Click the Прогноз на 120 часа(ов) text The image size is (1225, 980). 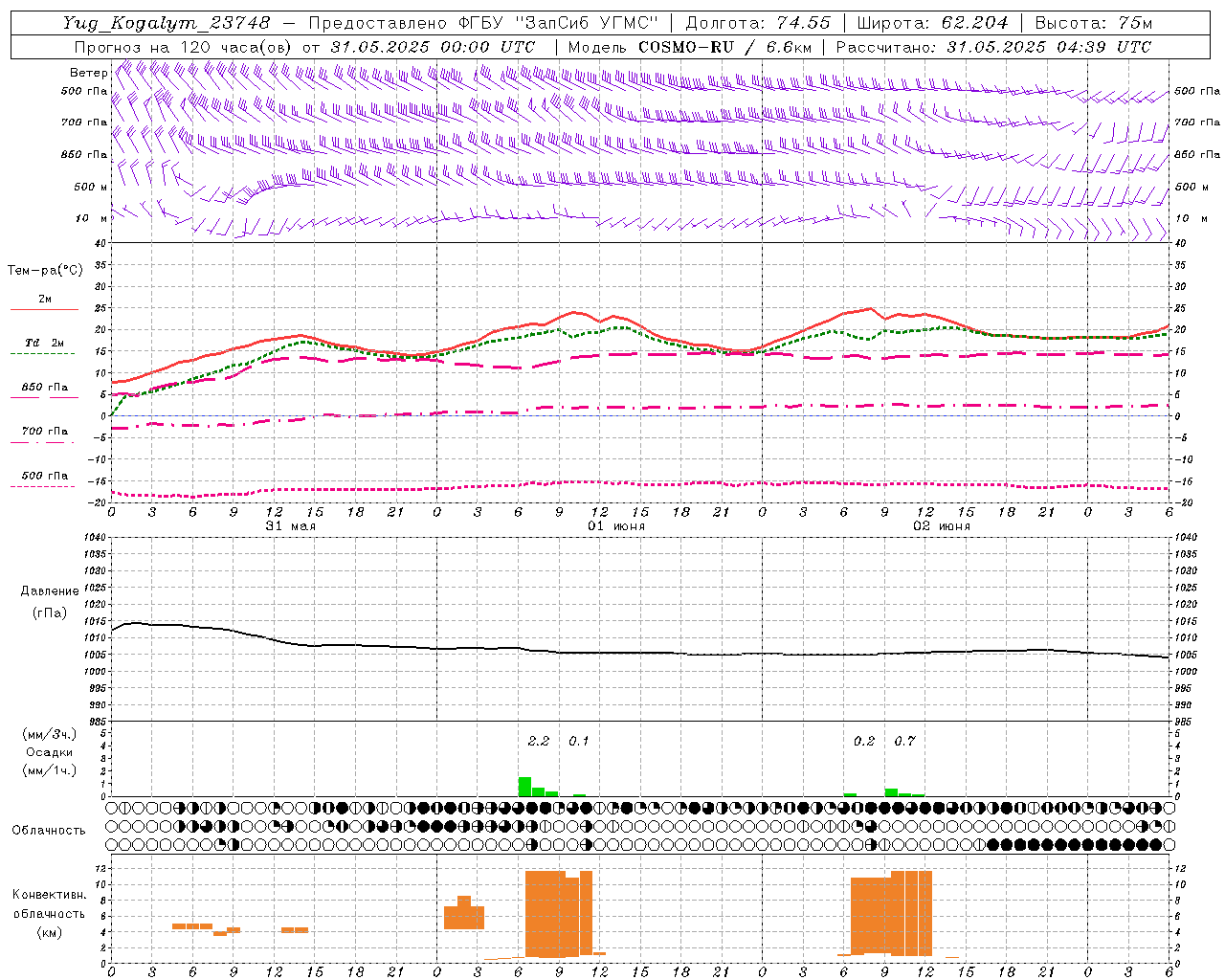(x=185, y=46)
